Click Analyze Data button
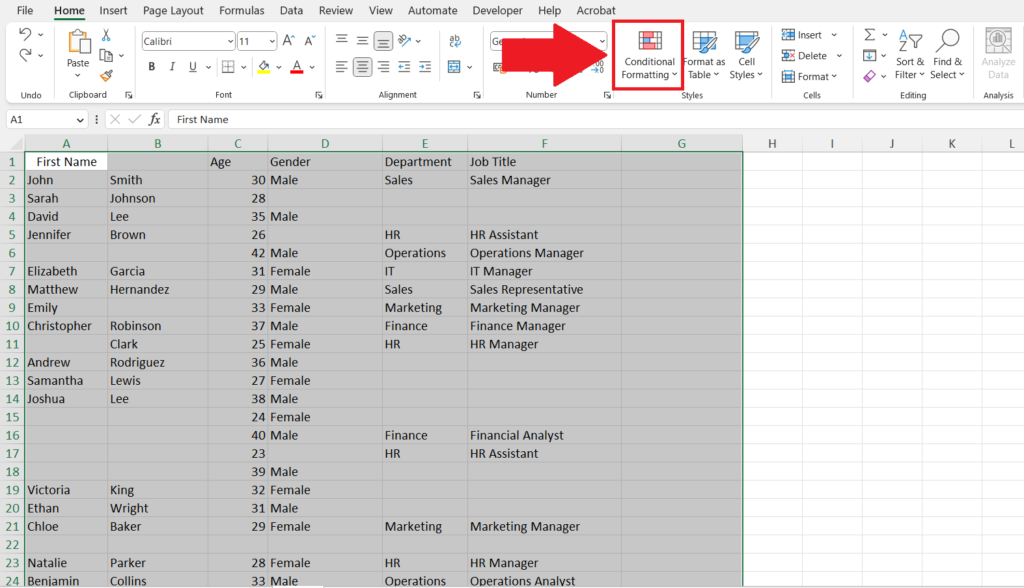This screenshot has height=588, width=1024. click(998, 55)
